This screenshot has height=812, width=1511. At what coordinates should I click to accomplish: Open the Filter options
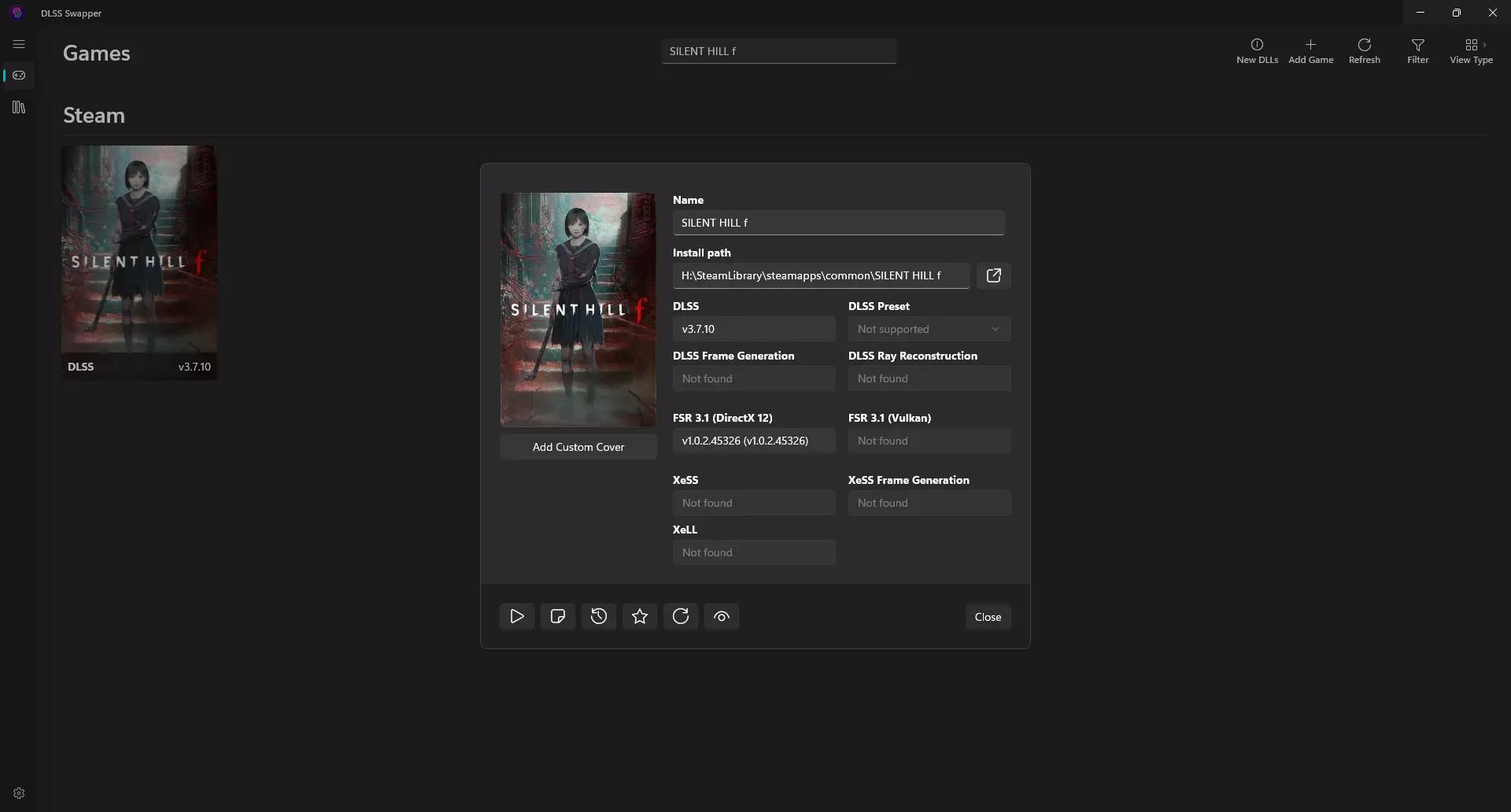[x=1417, y=51]
